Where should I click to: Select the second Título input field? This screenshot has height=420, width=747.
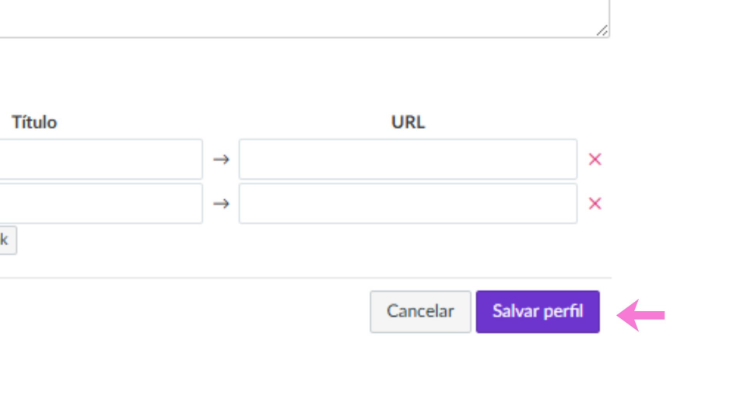[x=101, y=204]
